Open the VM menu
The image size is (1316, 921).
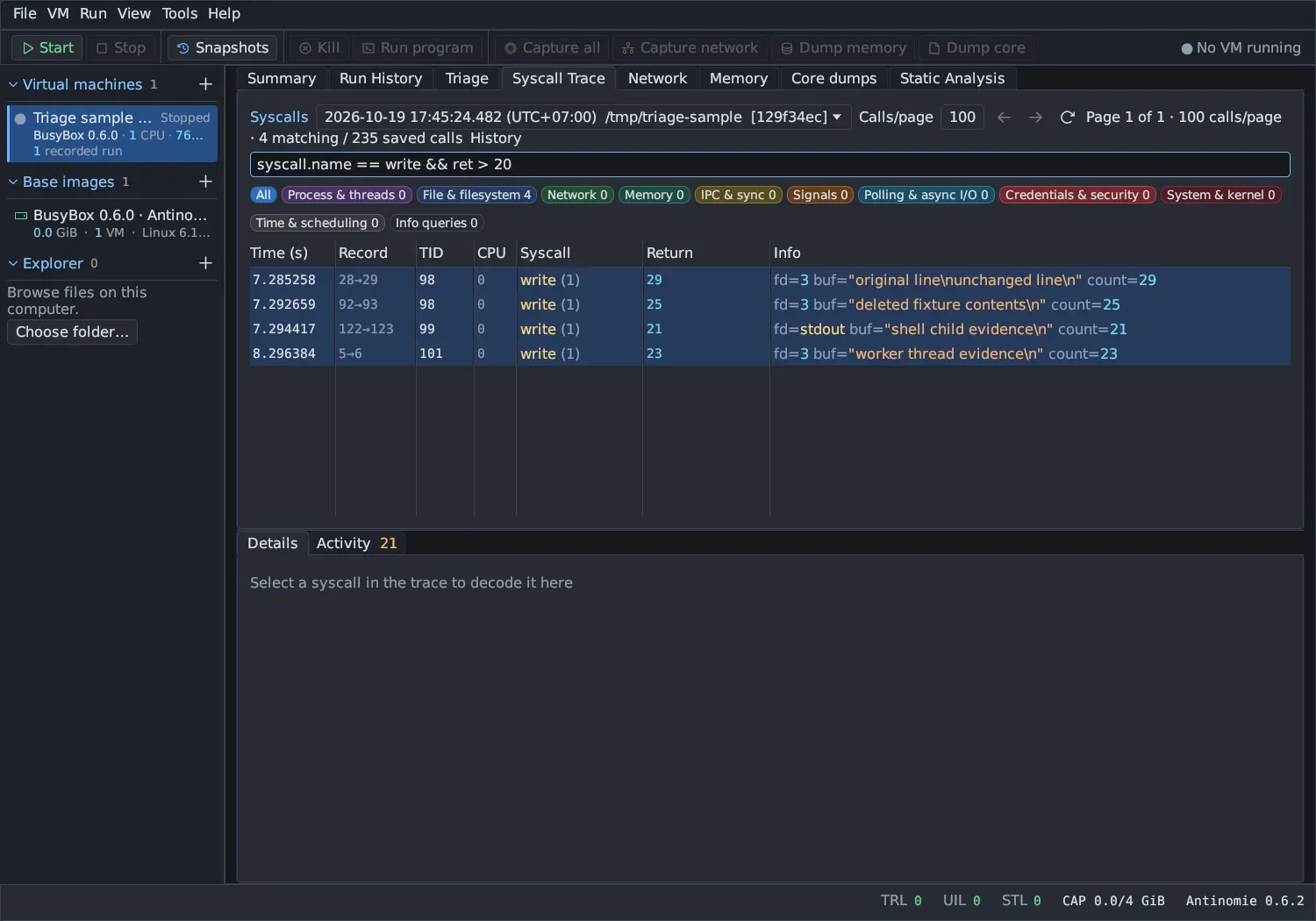click(58, 13)
